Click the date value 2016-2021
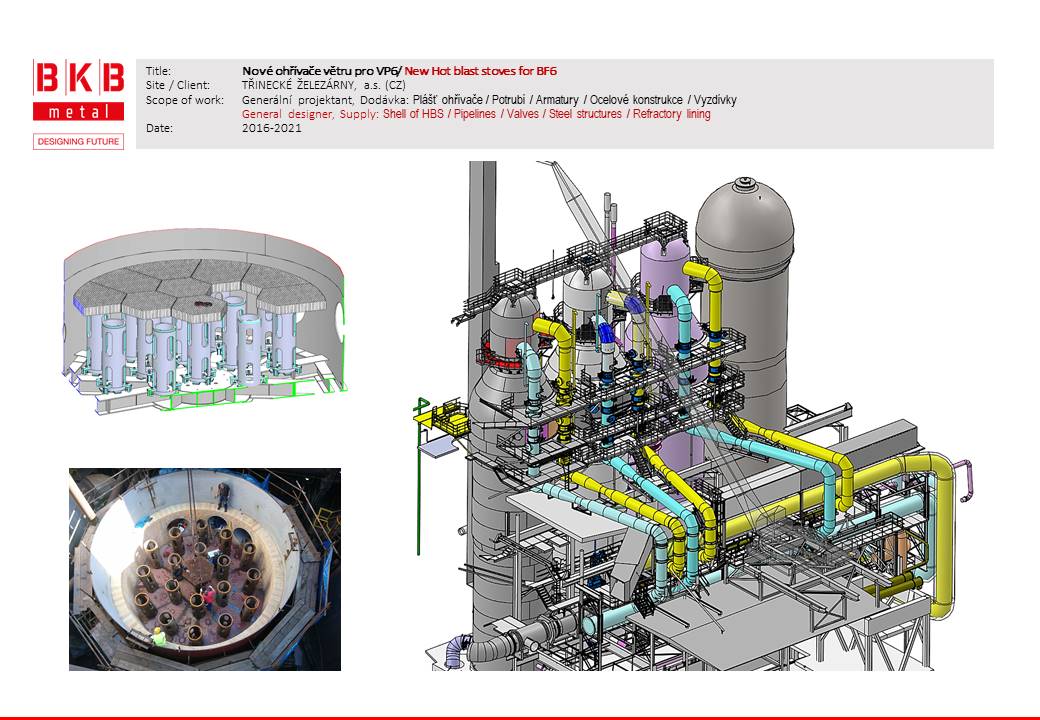Screen dimensions: 1040x720 [x=271, y=128]
